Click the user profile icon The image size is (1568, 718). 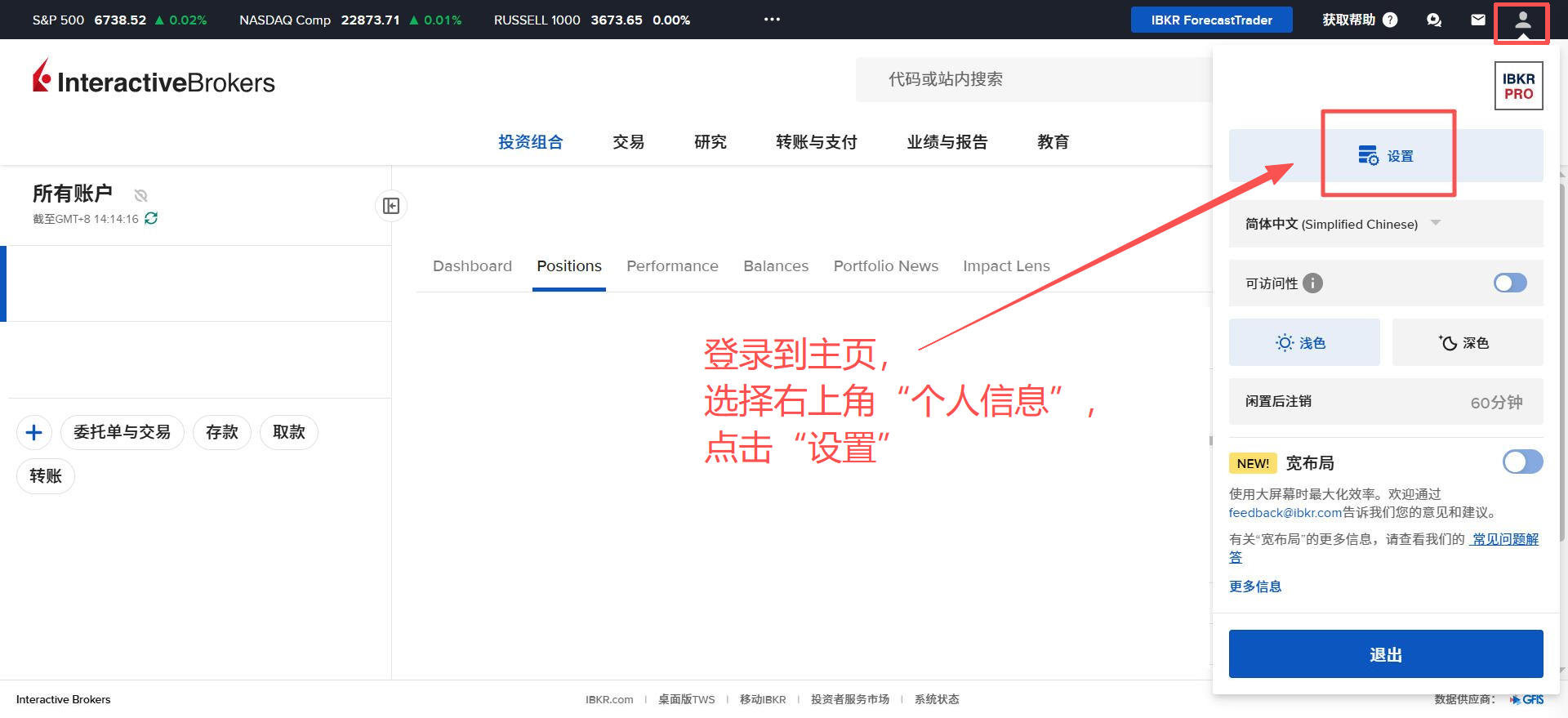1522,20
